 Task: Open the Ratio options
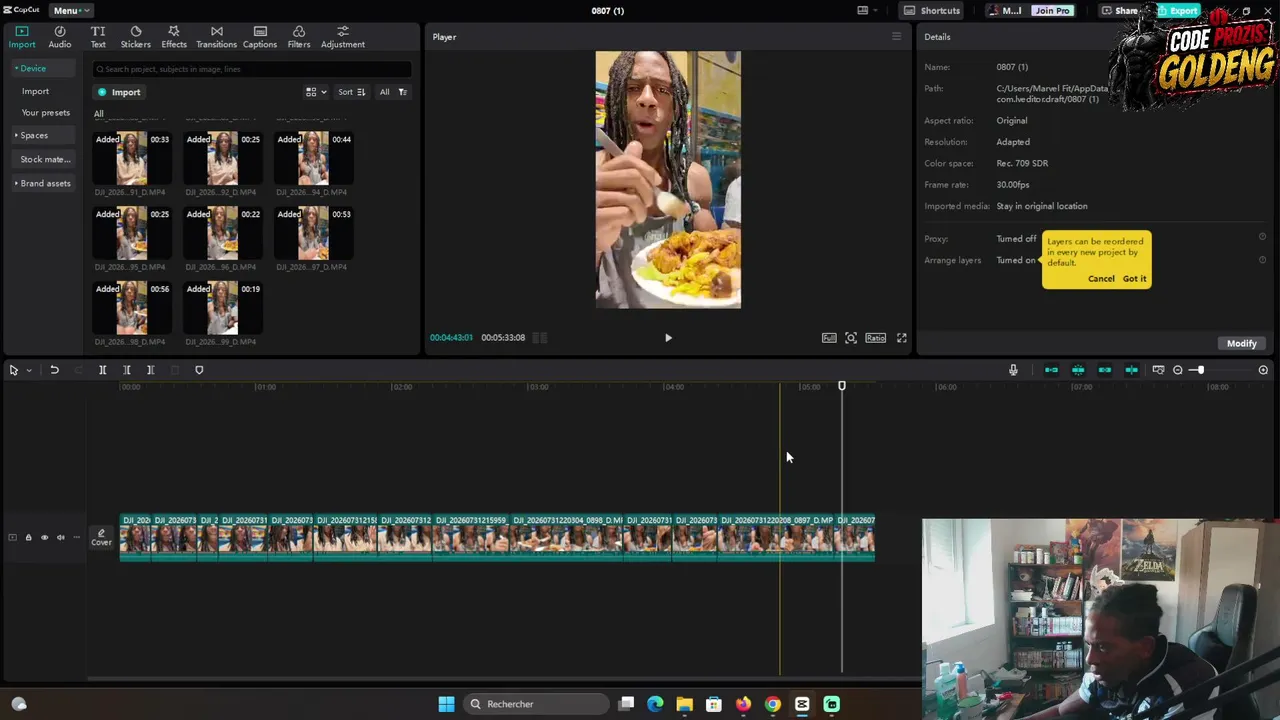(x=875, y=338)
